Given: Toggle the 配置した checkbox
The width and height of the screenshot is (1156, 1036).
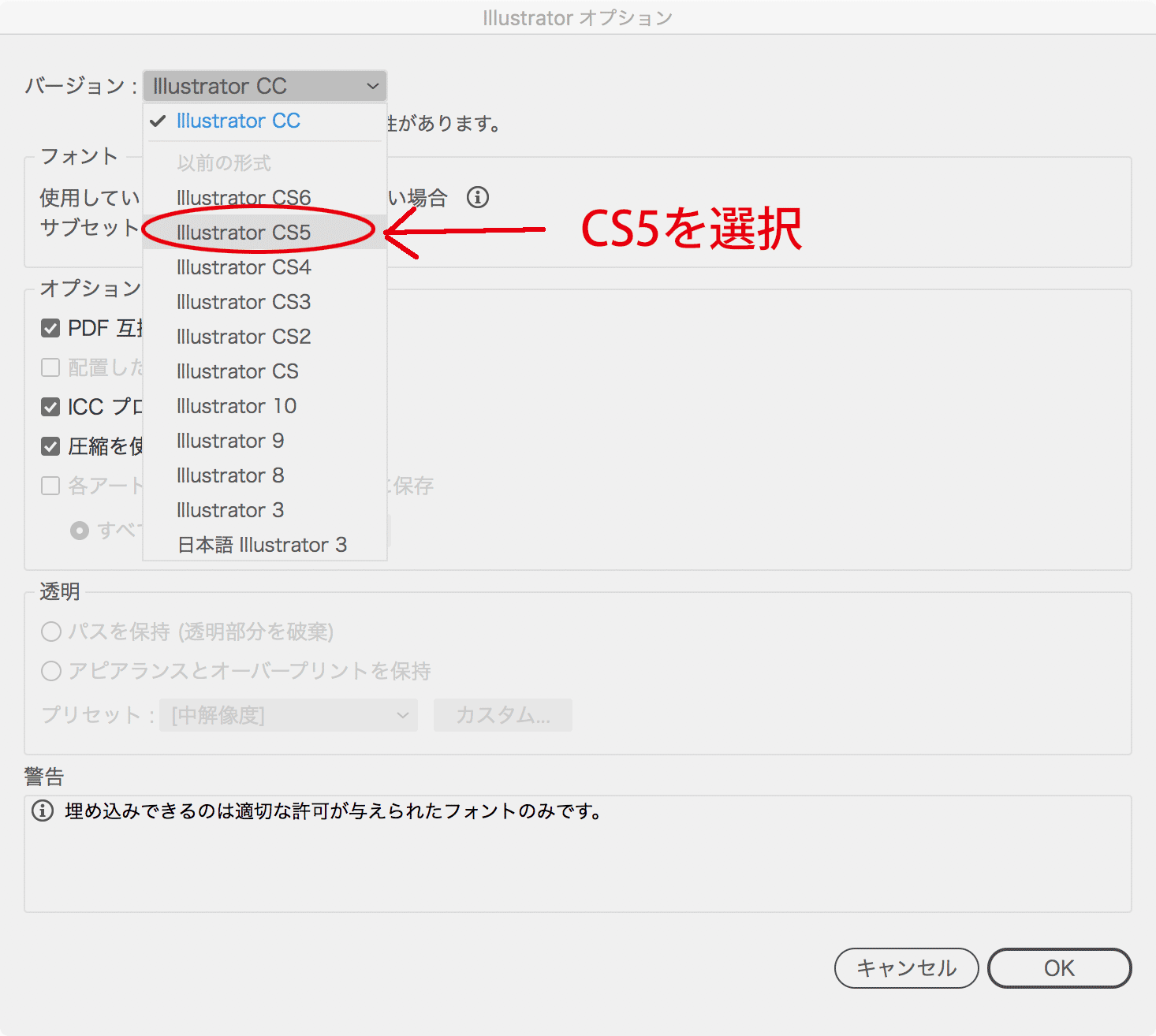Looking at the screenshot, I should click(50, 367).
